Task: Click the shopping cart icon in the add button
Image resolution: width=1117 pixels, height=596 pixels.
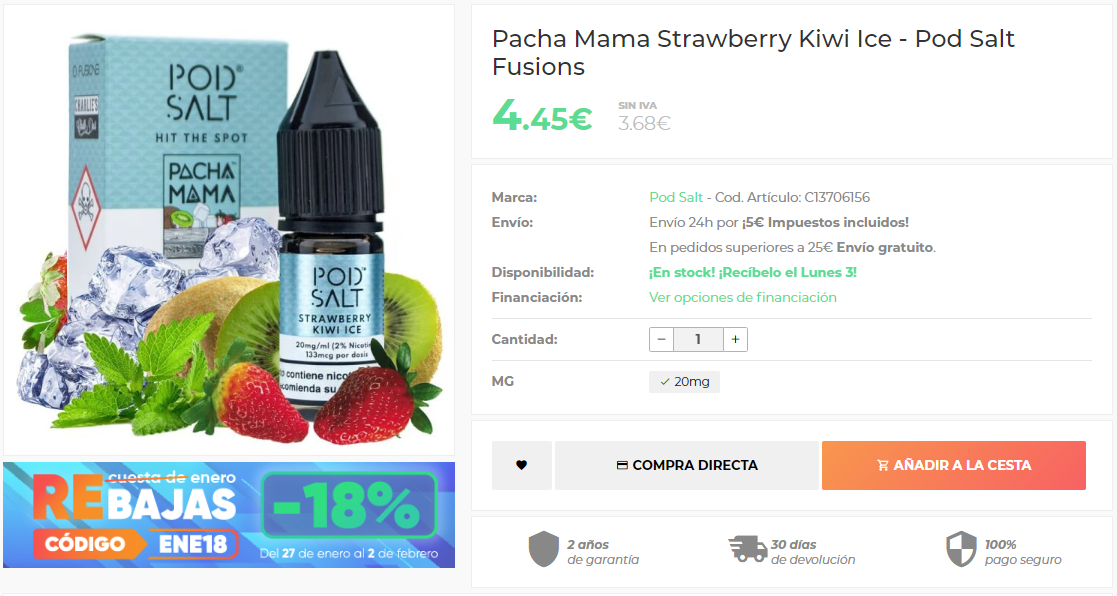Action: [x=883, y=465]
